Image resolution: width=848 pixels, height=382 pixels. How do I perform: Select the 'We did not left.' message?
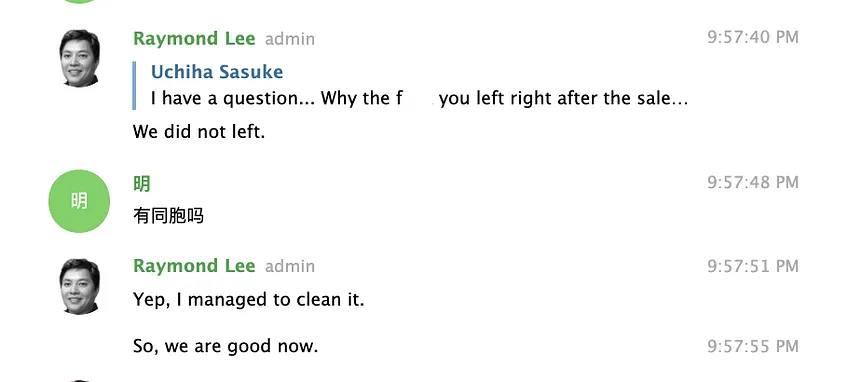pos(199,131)
